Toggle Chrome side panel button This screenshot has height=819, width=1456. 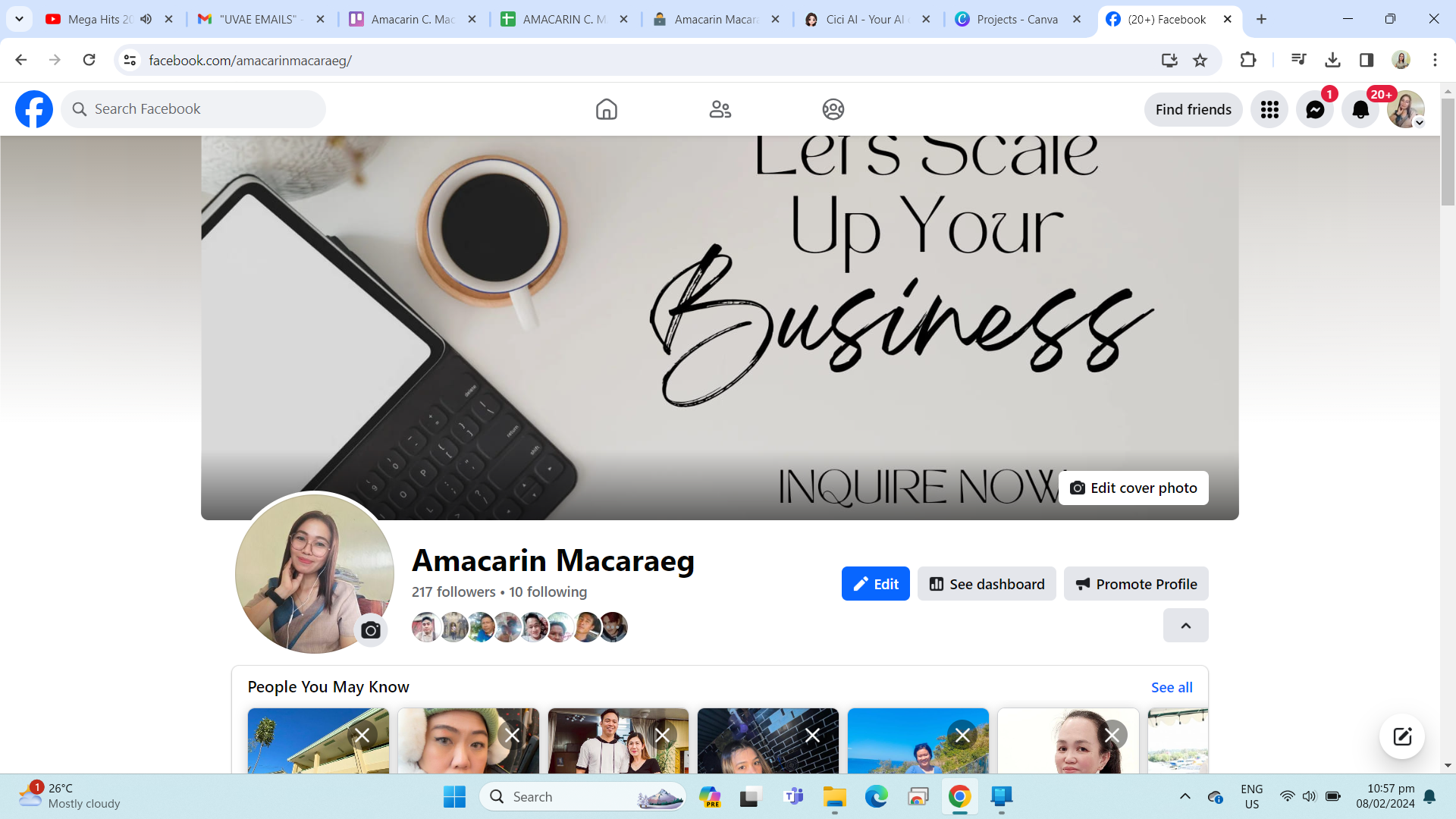1367,60
